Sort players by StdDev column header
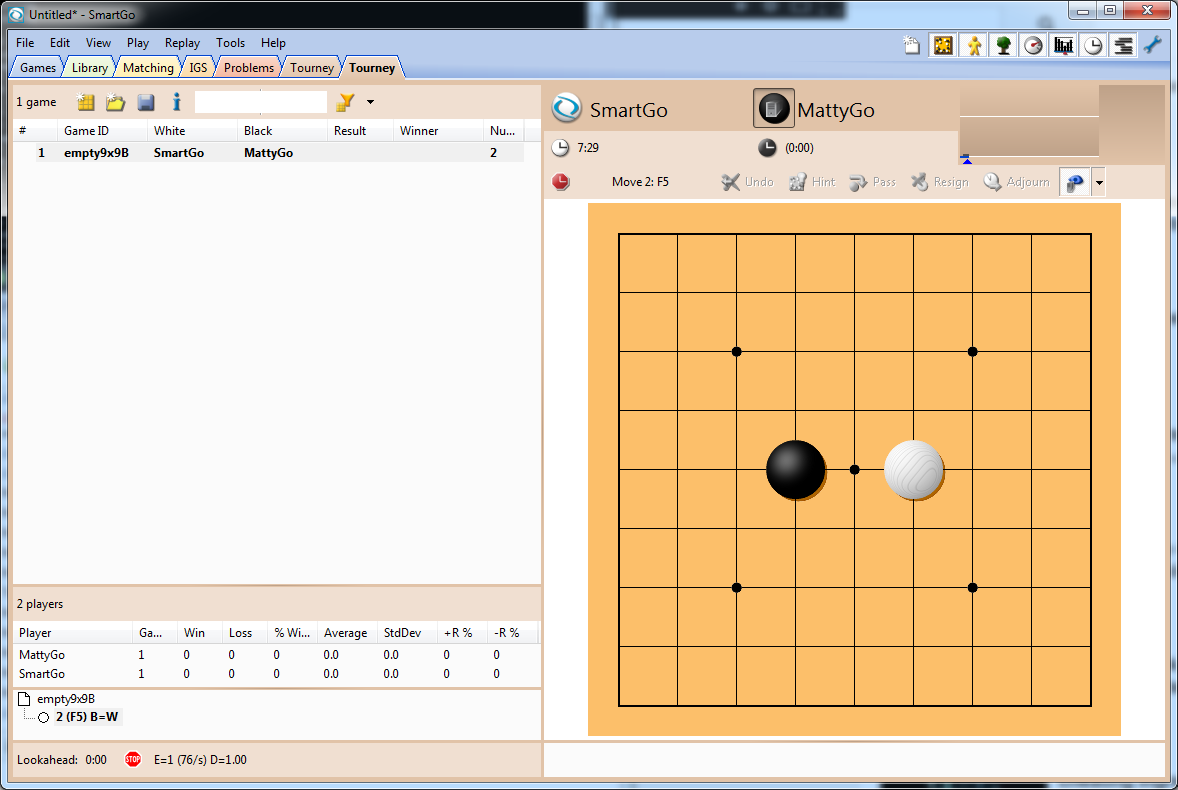Screen dimensions: 1178x790 pos(406,633)
